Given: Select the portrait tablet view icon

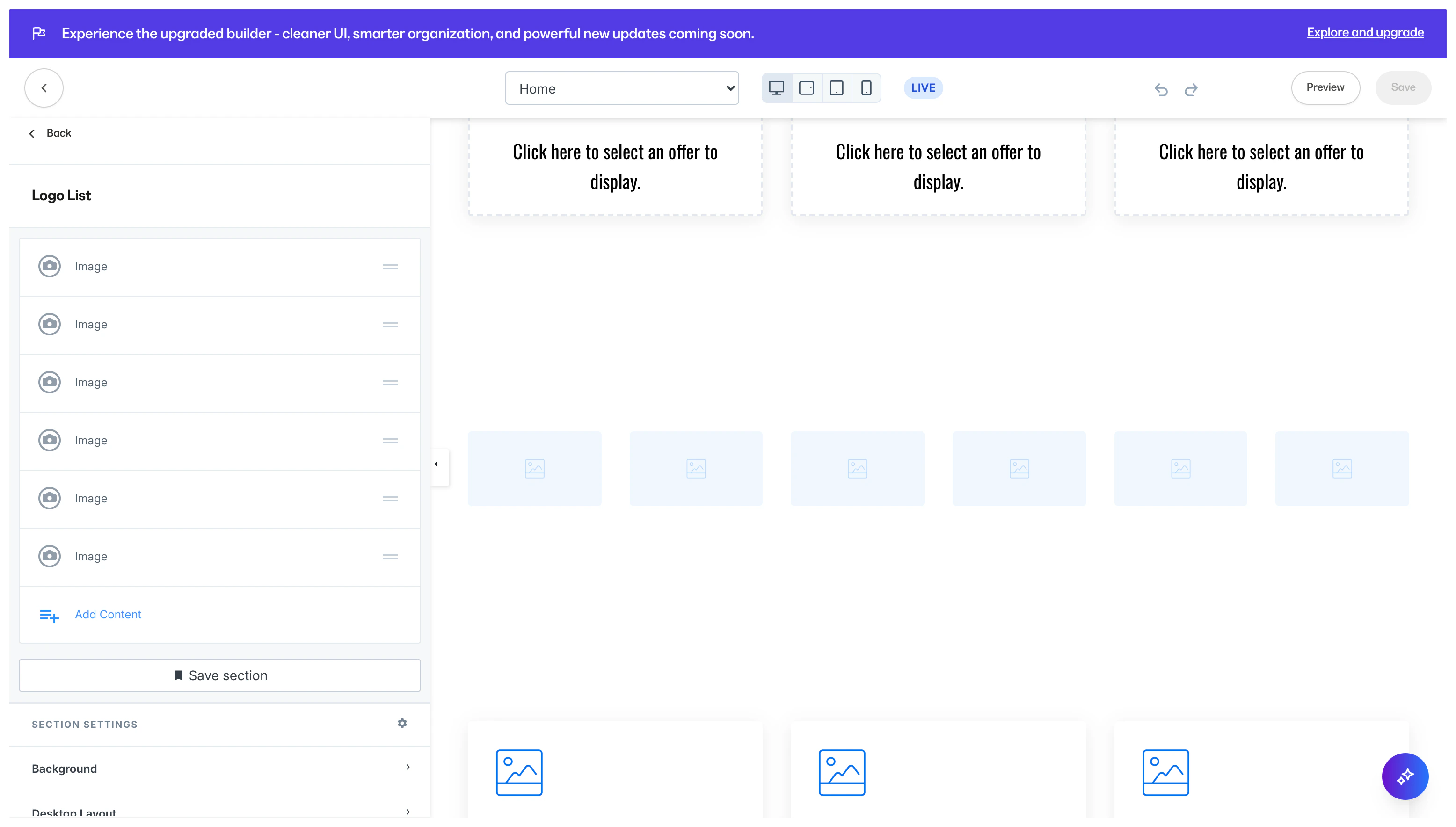Looking at the screenshot, I should [x=836, y=88].
